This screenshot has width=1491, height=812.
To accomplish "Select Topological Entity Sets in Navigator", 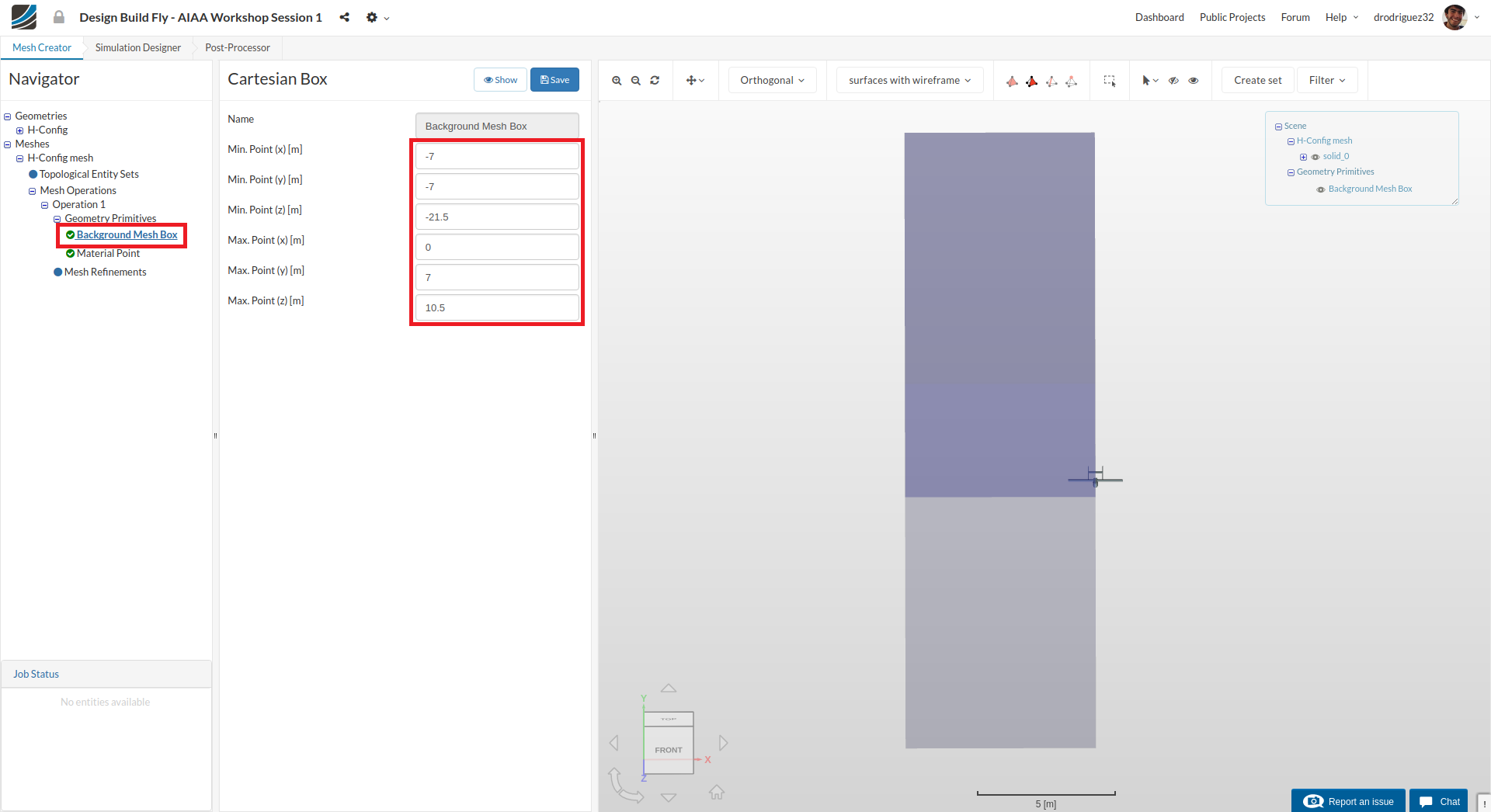I will point(89,174).
